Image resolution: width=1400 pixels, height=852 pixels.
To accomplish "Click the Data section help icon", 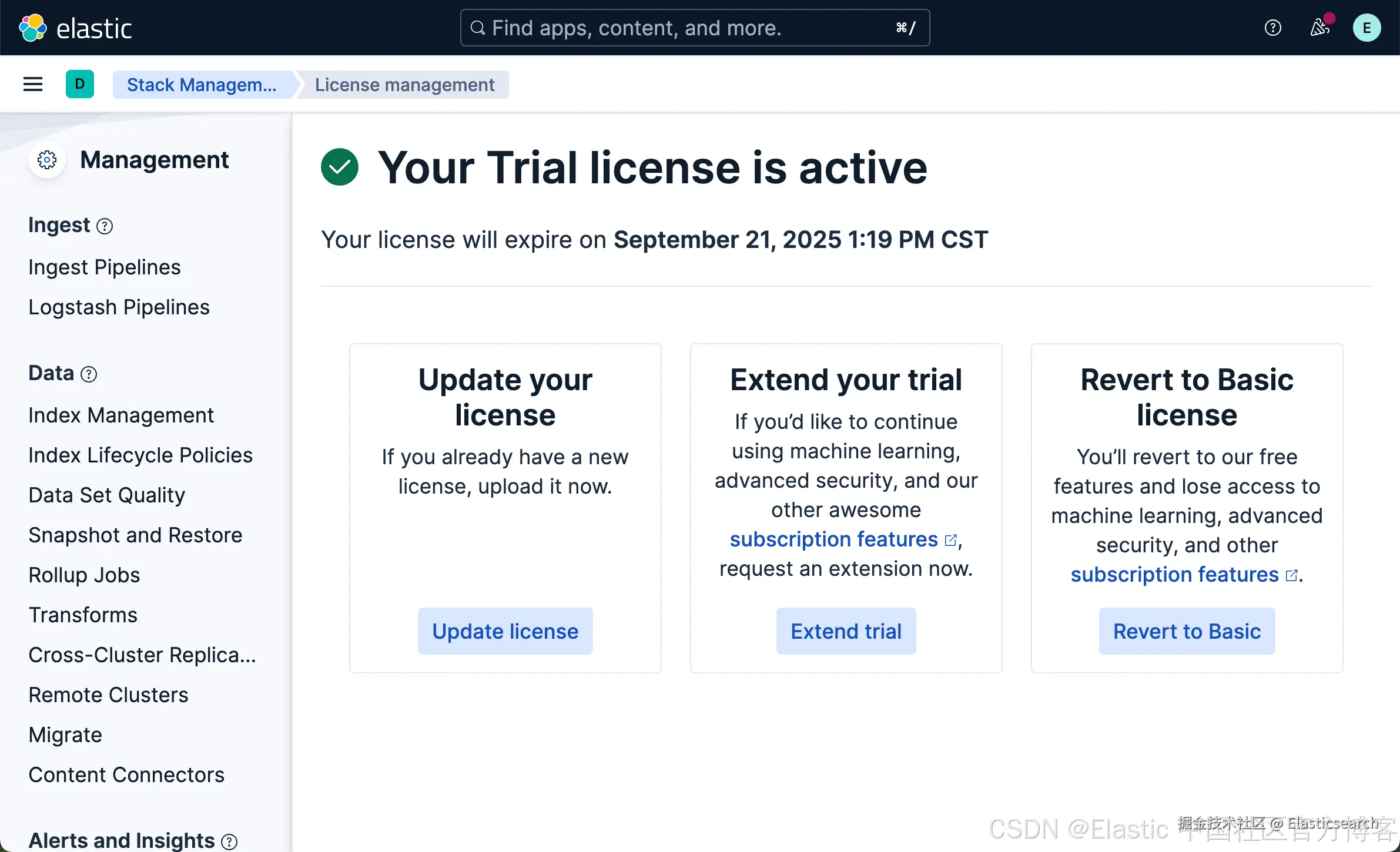I will pos(89,374).
